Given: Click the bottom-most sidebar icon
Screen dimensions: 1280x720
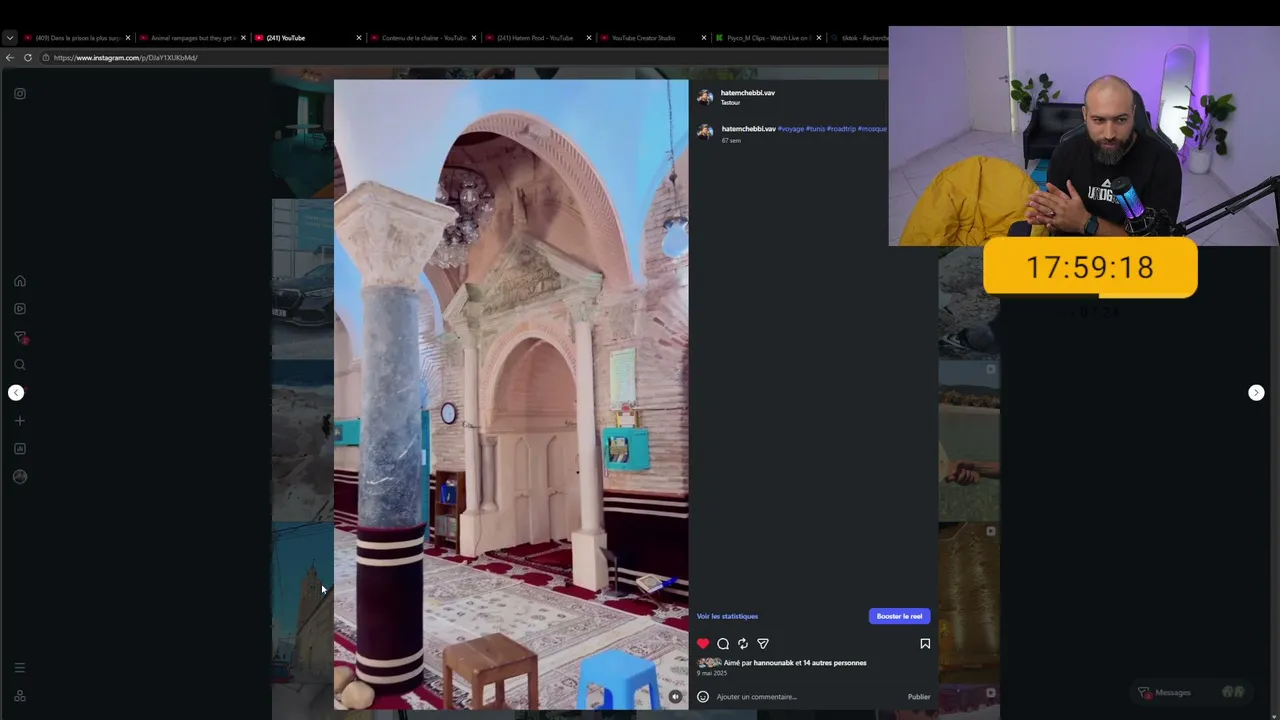Looking at the screenshot, I should point(20,695).
